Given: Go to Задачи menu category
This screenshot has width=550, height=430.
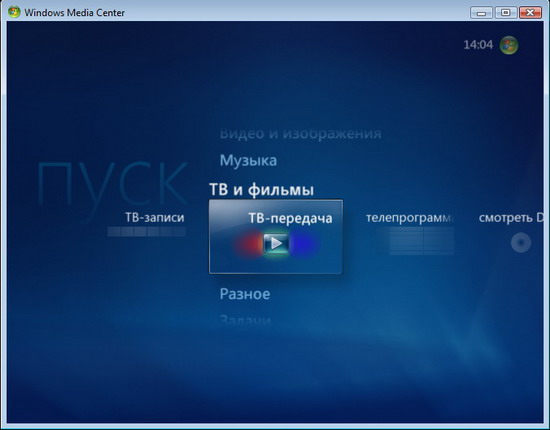Looking at the screenshot, I should click(245, 320).
